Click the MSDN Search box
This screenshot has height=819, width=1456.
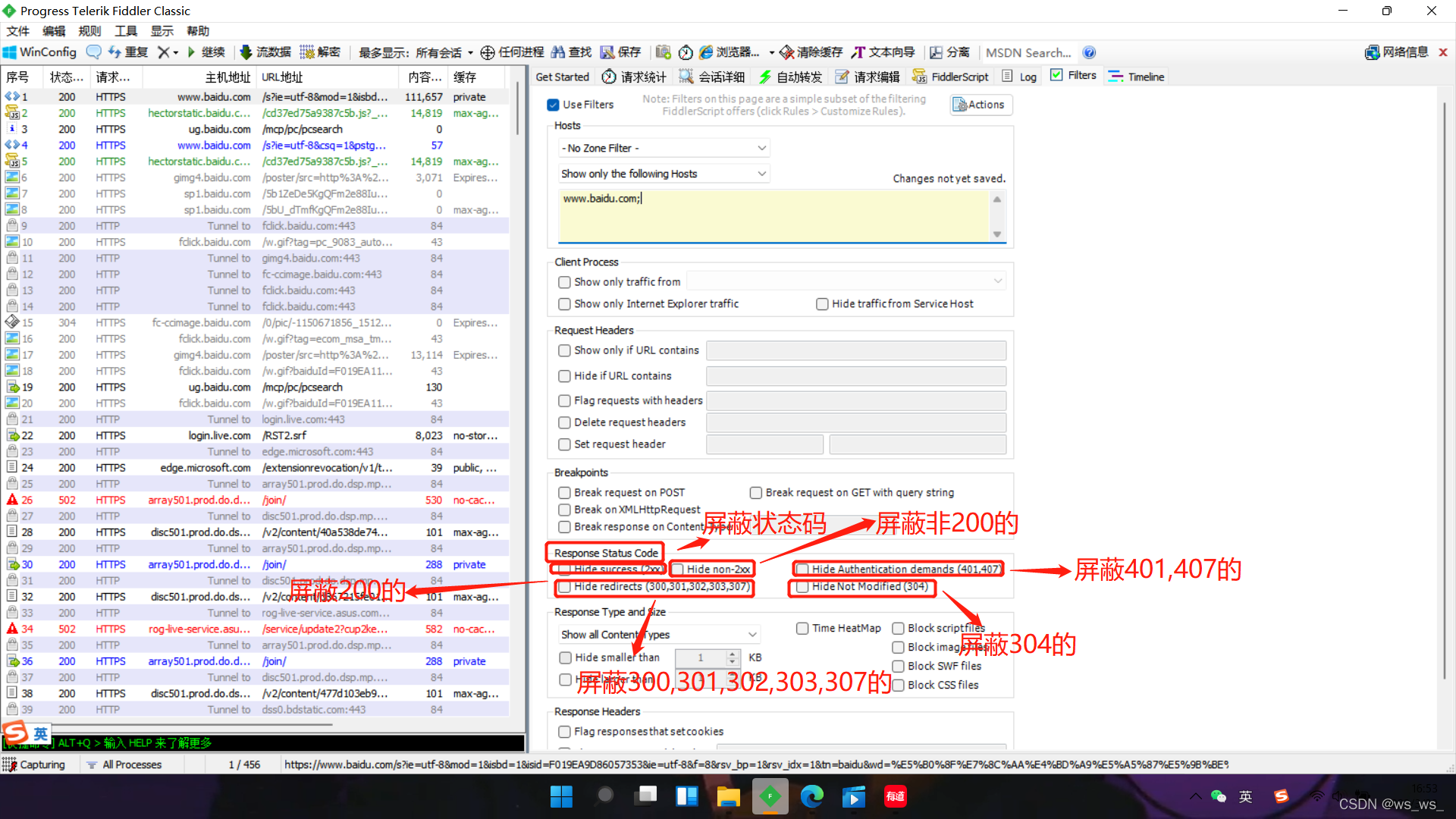tap(1028, 52)
